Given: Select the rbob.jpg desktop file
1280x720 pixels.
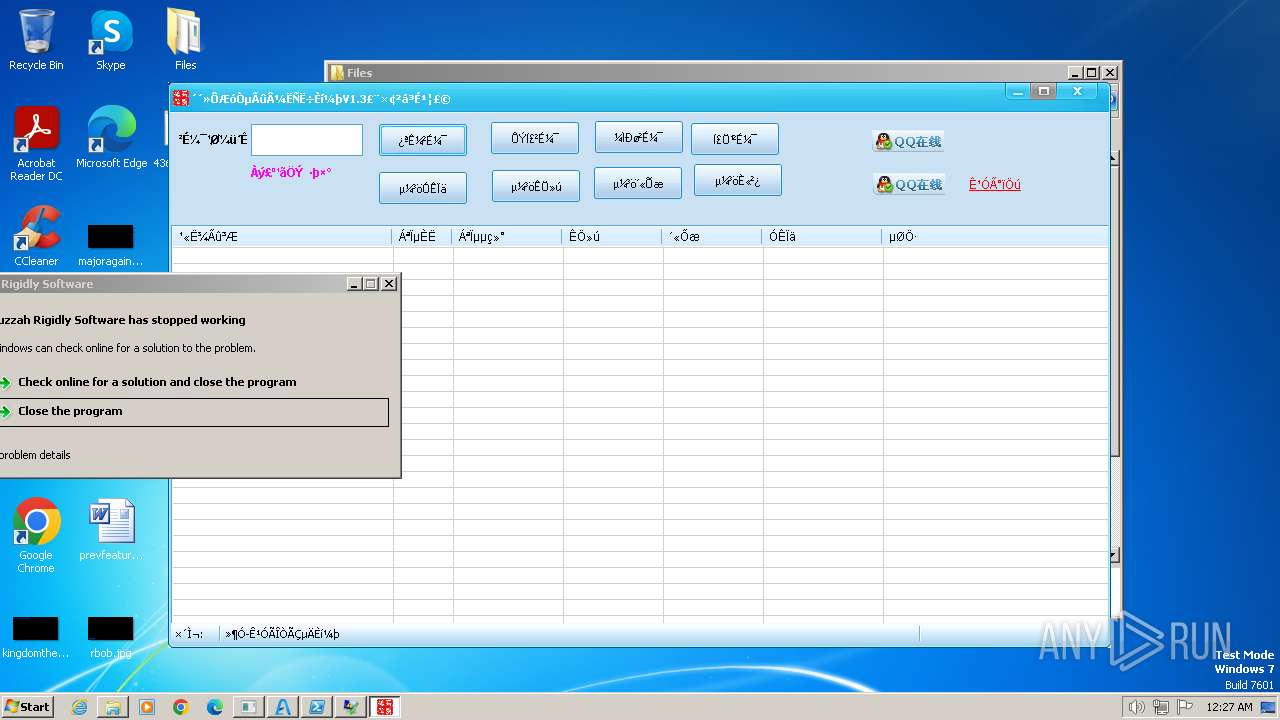Looking at the screenshot, I should pos(111,638).
